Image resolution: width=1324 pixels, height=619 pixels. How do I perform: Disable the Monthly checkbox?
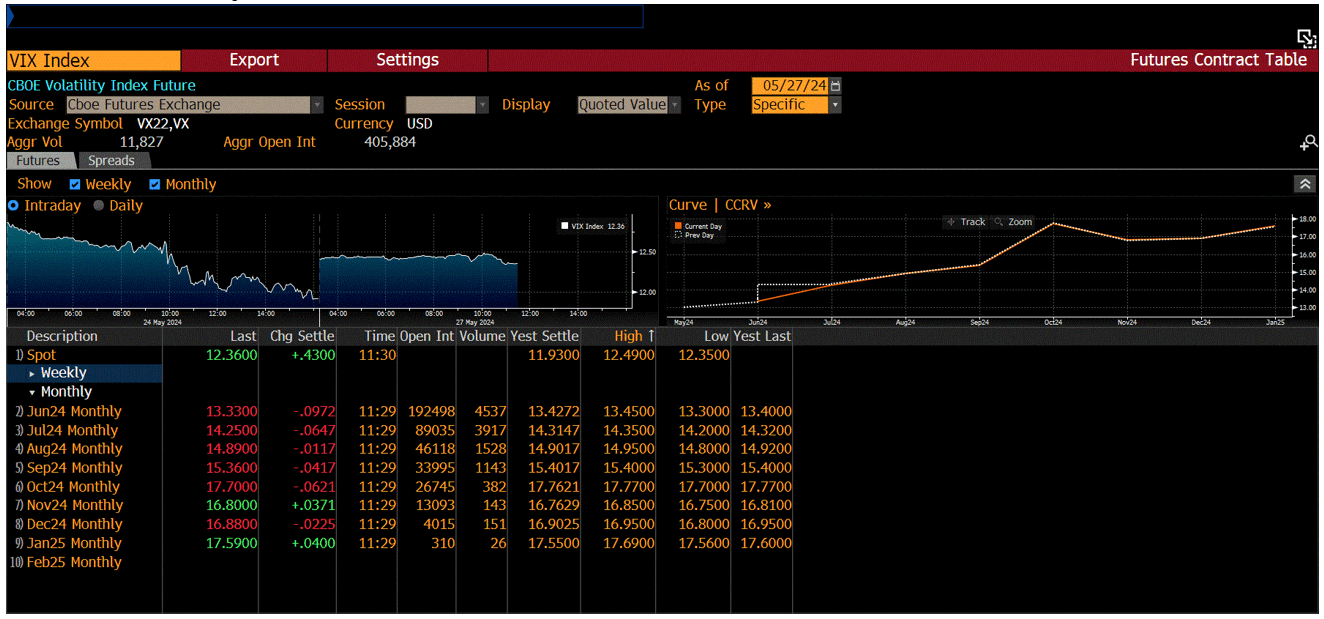pos(155,184)
